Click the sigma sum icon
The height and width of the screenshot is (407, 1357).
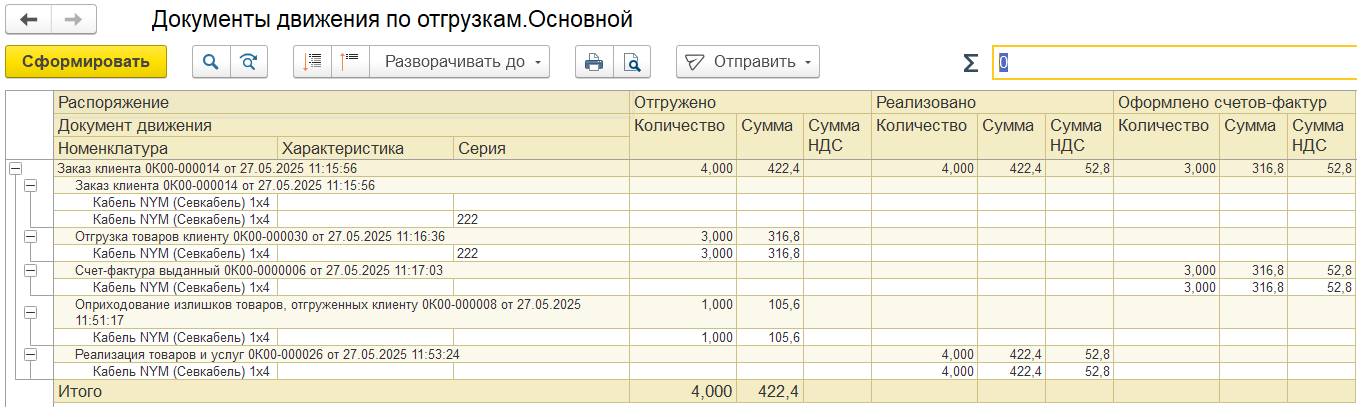click(969, 63)
